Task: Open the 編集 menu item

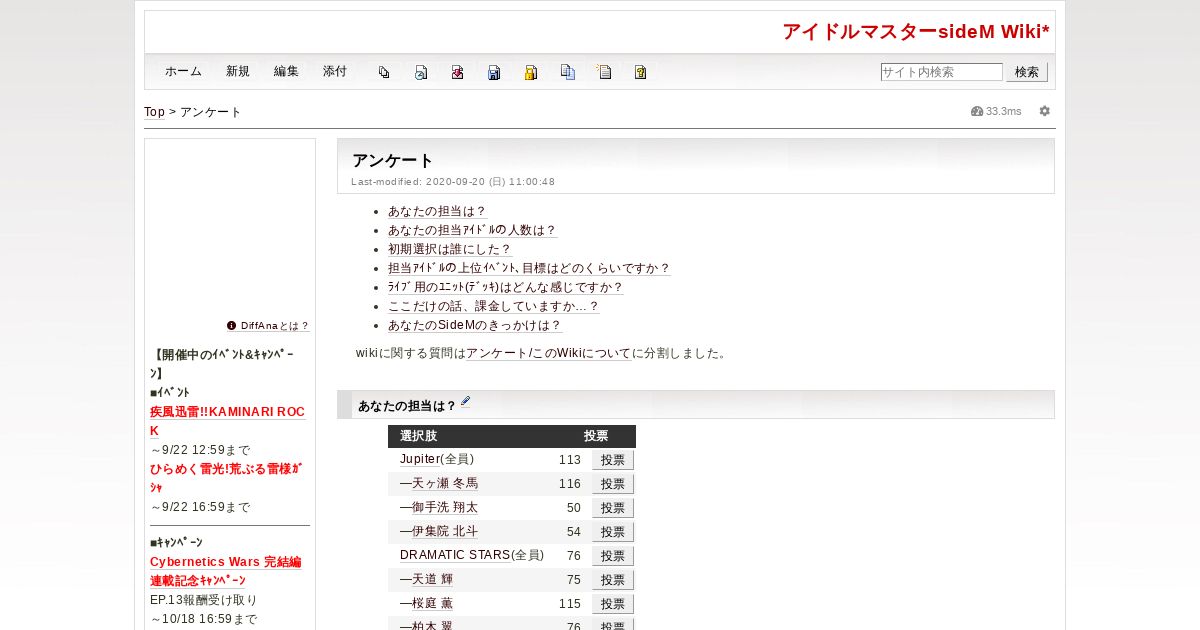Action: tap(286, 72)
